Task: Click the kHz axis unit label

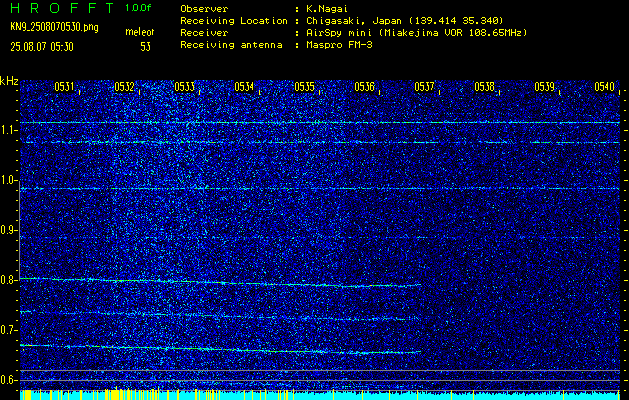Action: (x=9, y=81)
